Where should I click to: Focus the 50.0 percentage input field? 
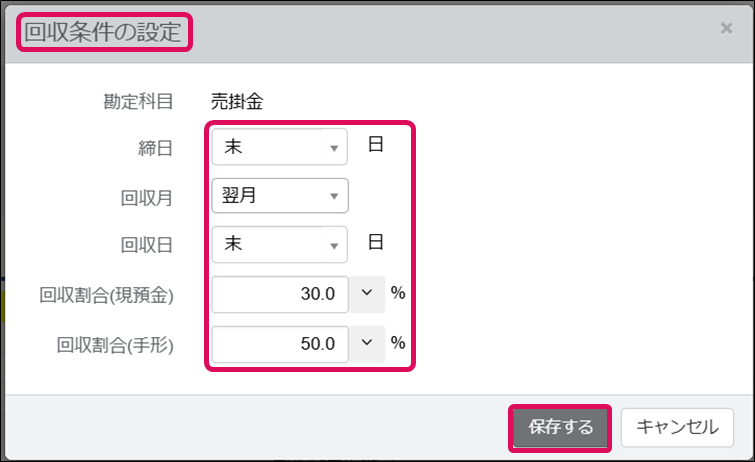click(280, 344)
